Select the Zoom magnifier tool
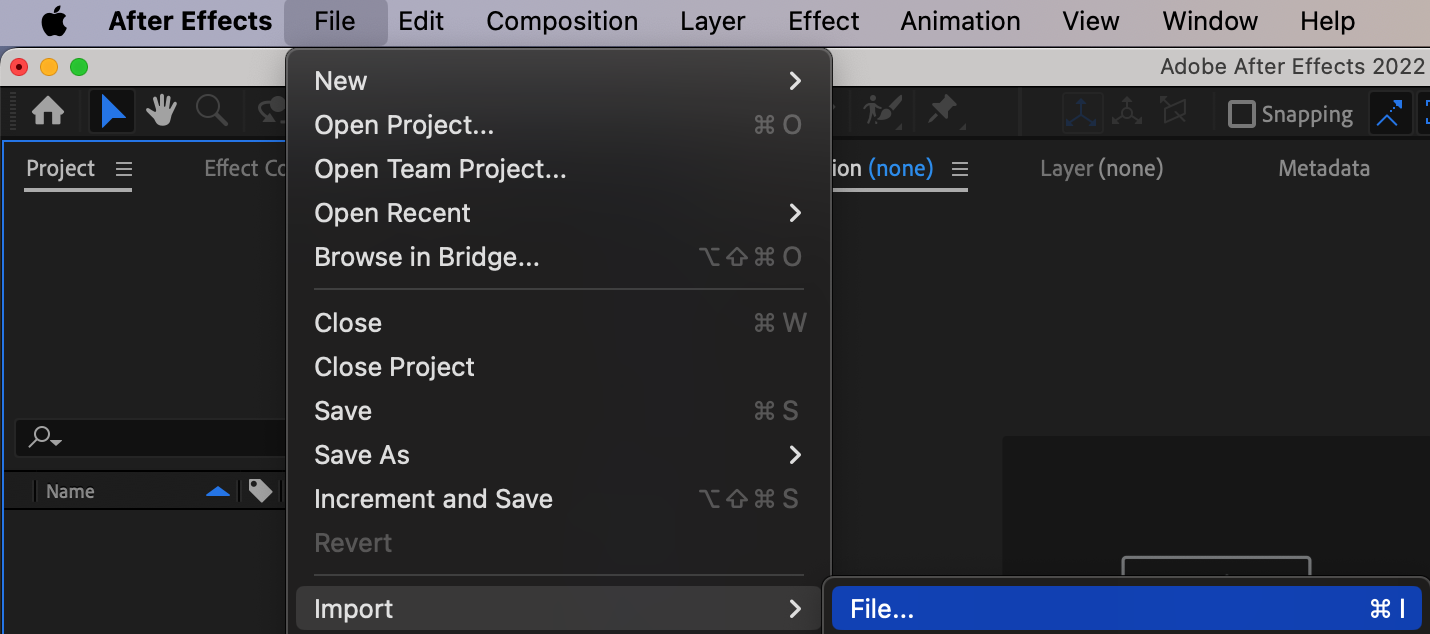Image resolution: width=1430 pixels, height=634 pixels. coord(211,111)
